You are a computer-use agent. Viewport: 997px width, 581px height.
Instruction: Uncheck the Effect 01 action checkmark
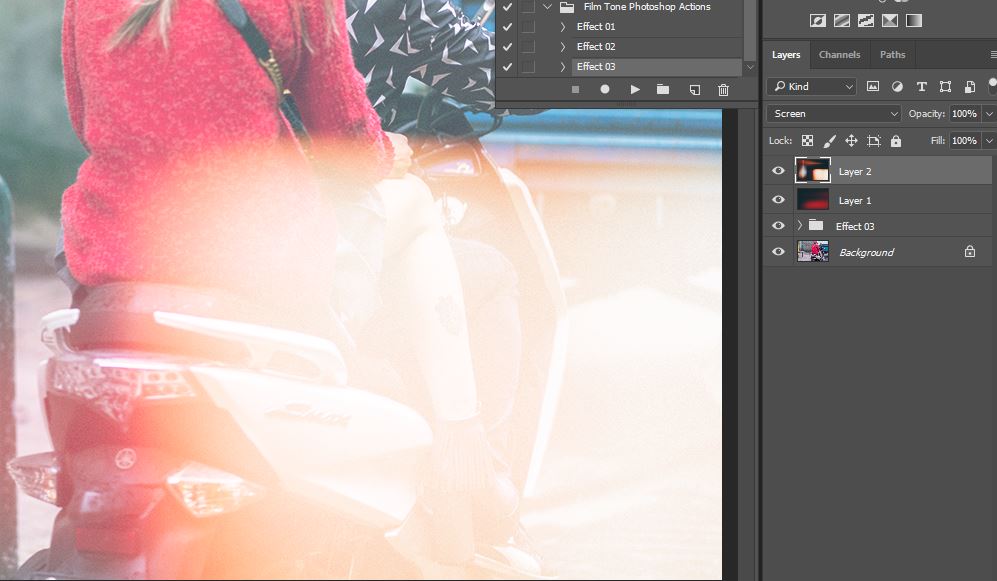tap(508, 27)
